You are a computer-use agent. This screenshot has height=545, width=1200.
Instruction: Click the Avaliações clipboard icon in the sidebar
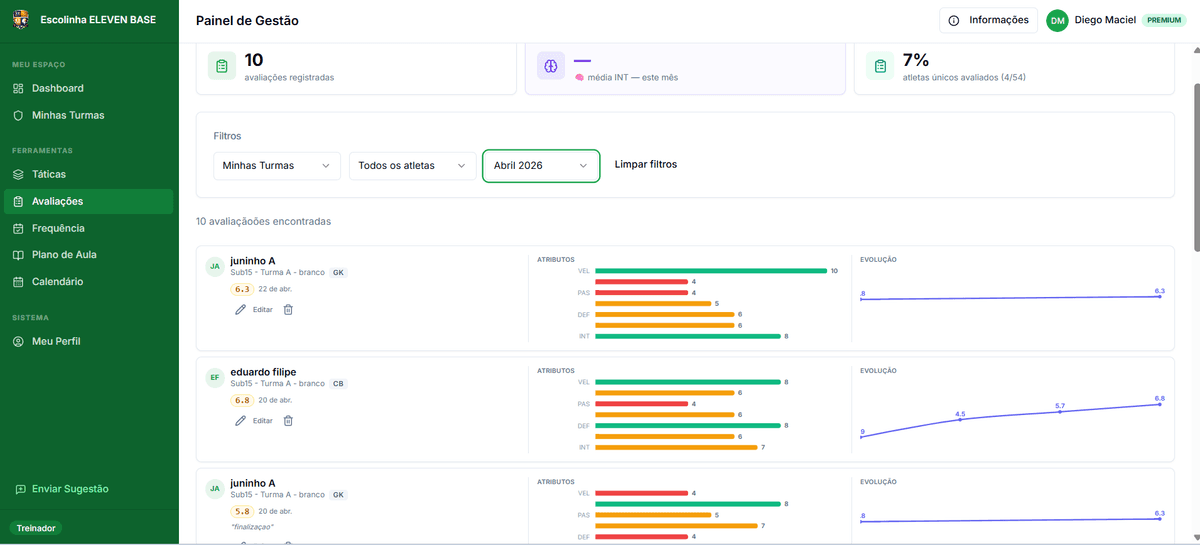[18, 201]
